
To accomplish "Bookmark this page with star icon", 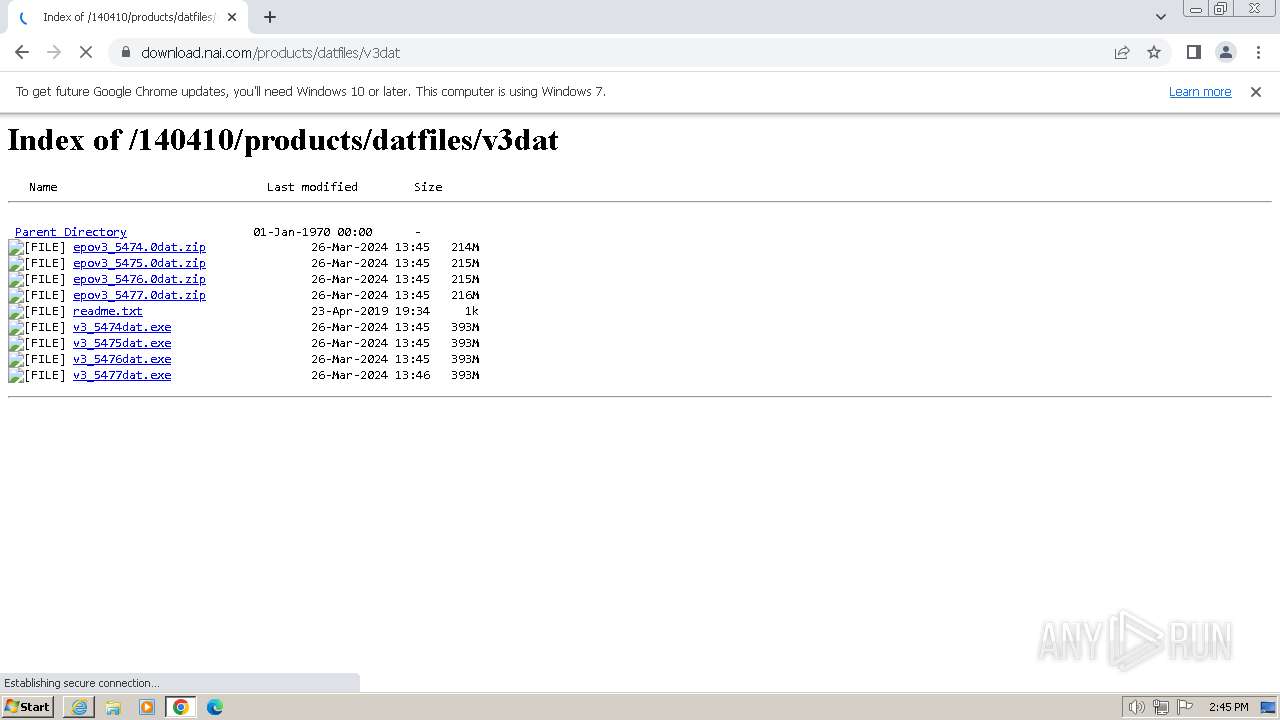I will click(1154, 52).
